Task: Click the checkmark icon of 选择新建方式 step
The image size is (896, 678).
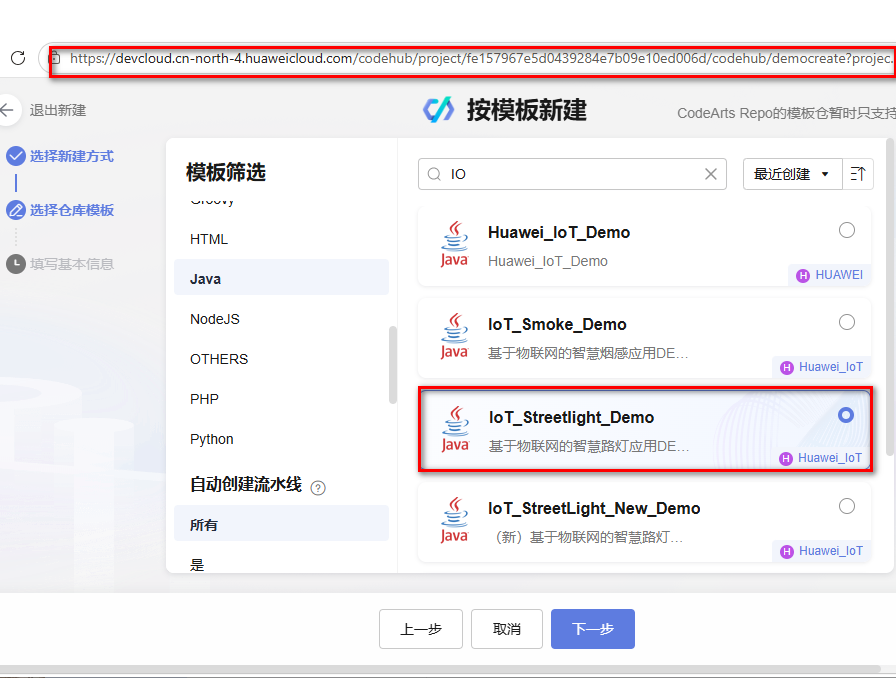Action: (15, 156)
